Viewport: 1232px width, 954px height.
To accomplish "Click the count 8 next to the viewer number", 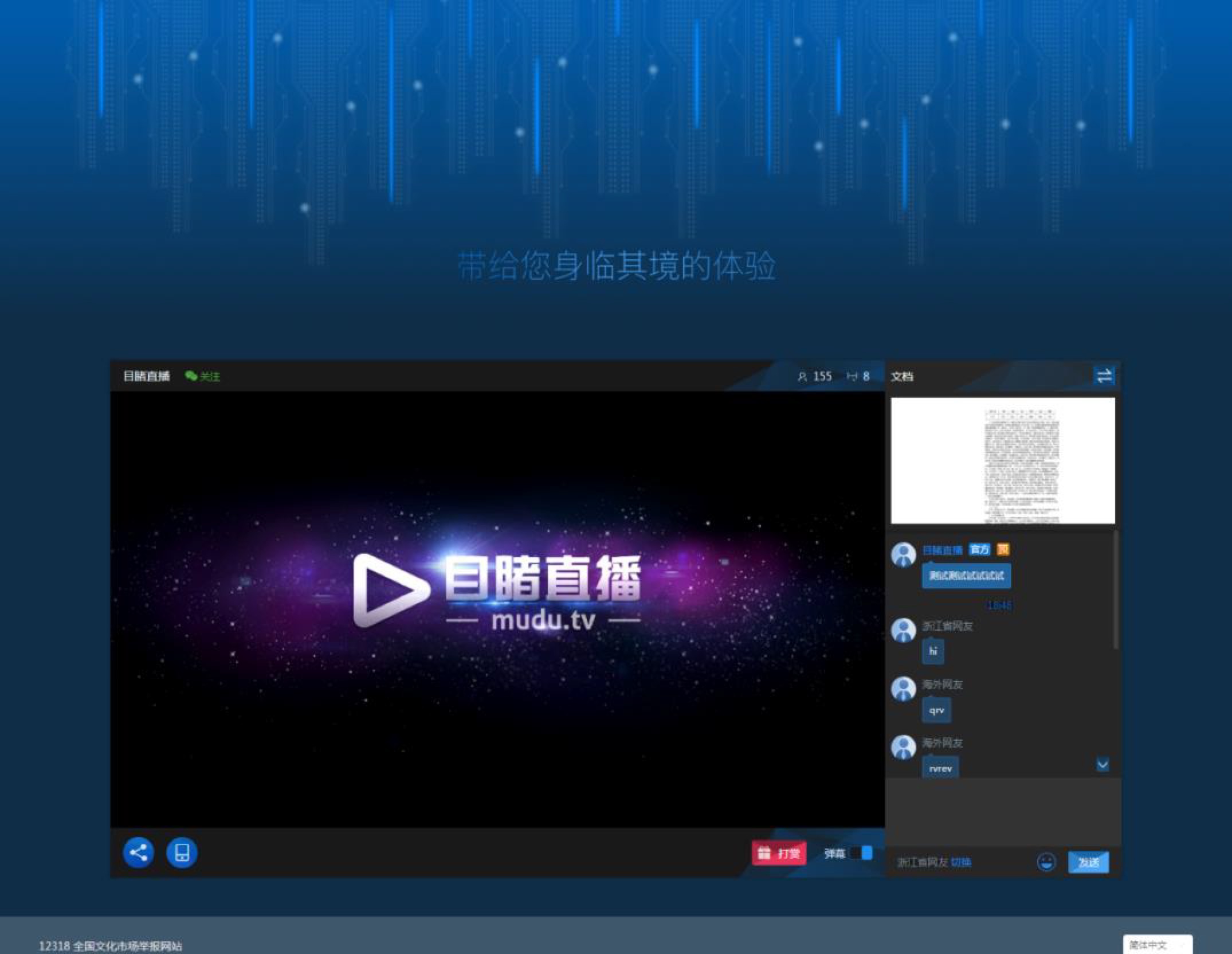I will [x=866, y=377].
